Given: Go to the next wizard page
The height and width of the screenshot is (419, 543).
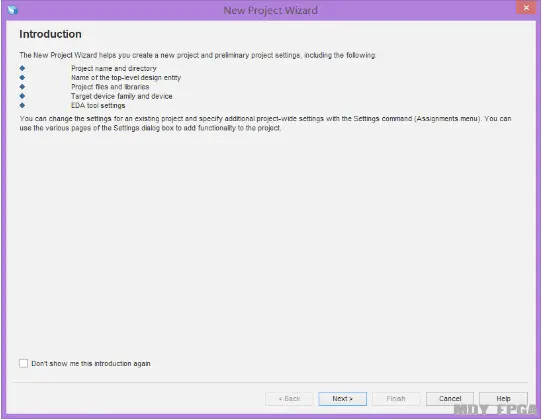Looking at the screenshot, I should [x=342, y=399].
